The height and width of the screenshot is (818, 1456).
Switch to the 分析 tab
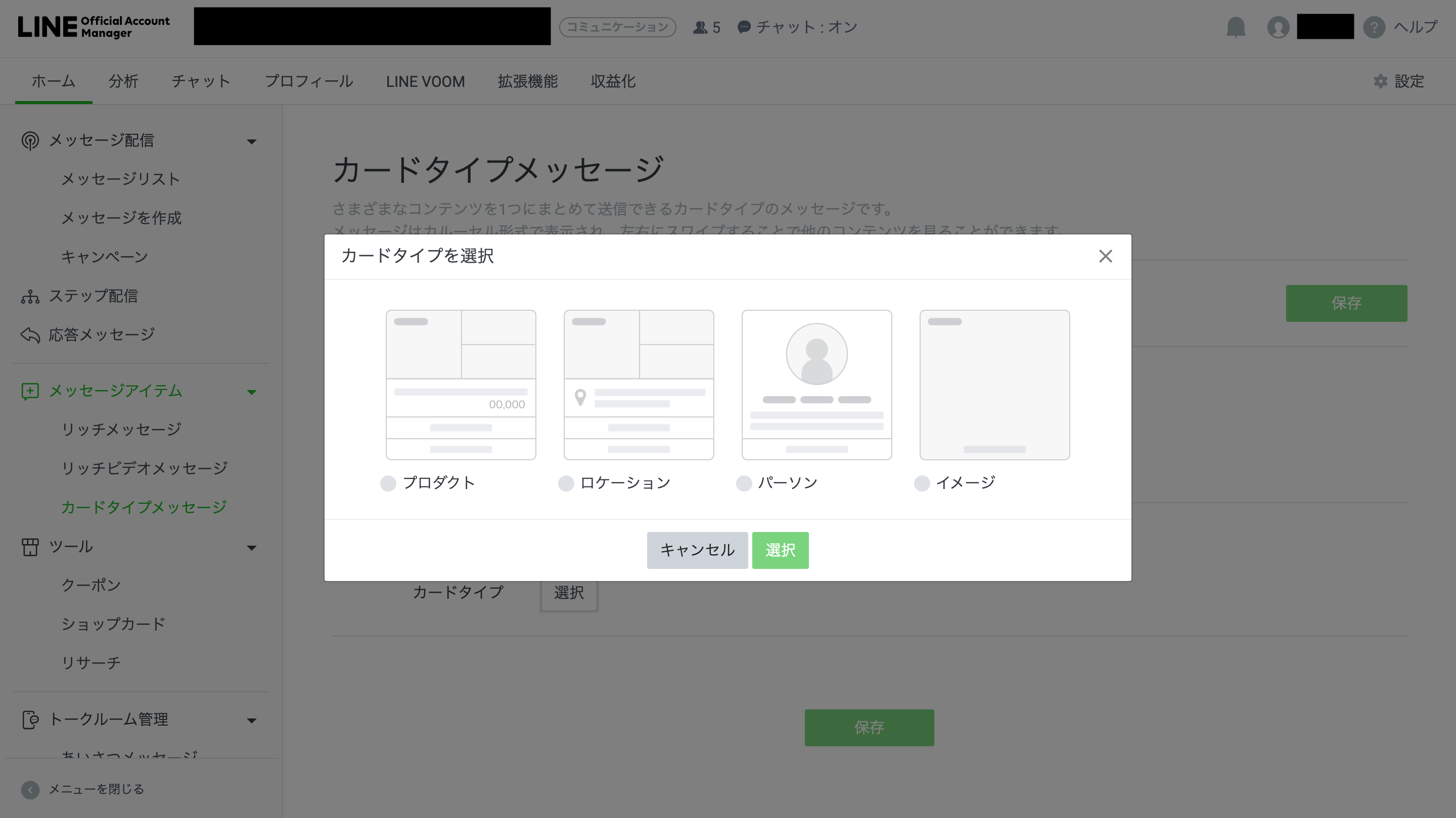tap(123, 81)
